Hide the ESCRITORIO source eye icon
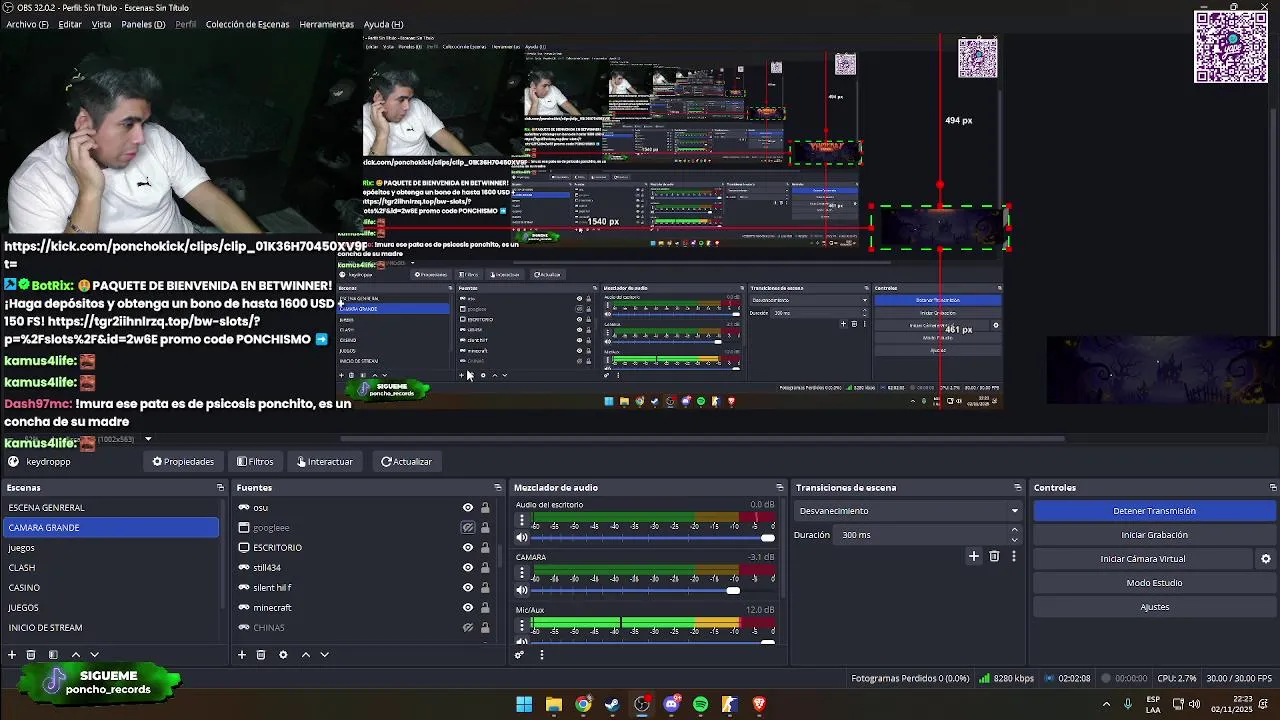The width and height of the screenshot is (1280, 720). point(467,548)
